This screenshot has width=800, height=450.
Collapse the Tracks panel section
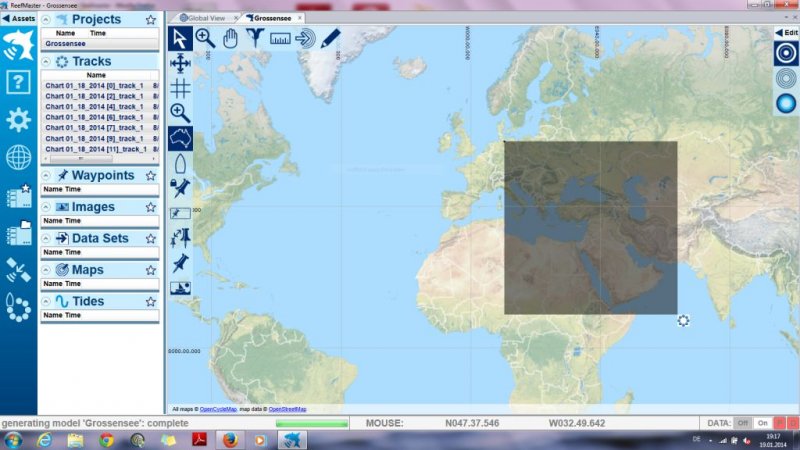[x=47, y=62]
